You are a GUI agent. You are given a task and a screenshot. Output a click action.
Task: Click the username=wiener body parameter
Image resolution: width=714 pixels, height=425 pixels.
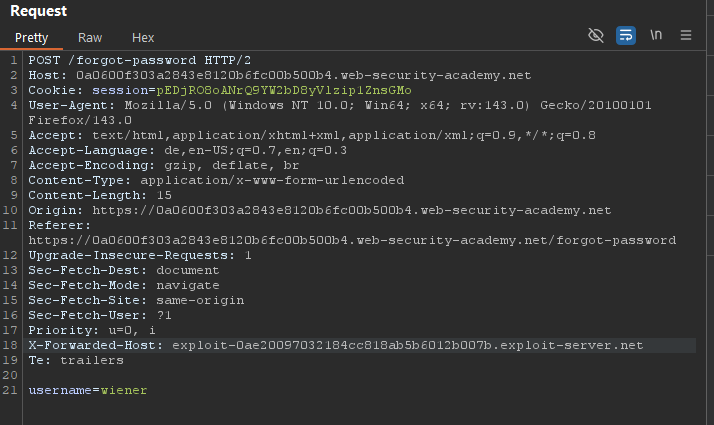[x=88, y=389]
